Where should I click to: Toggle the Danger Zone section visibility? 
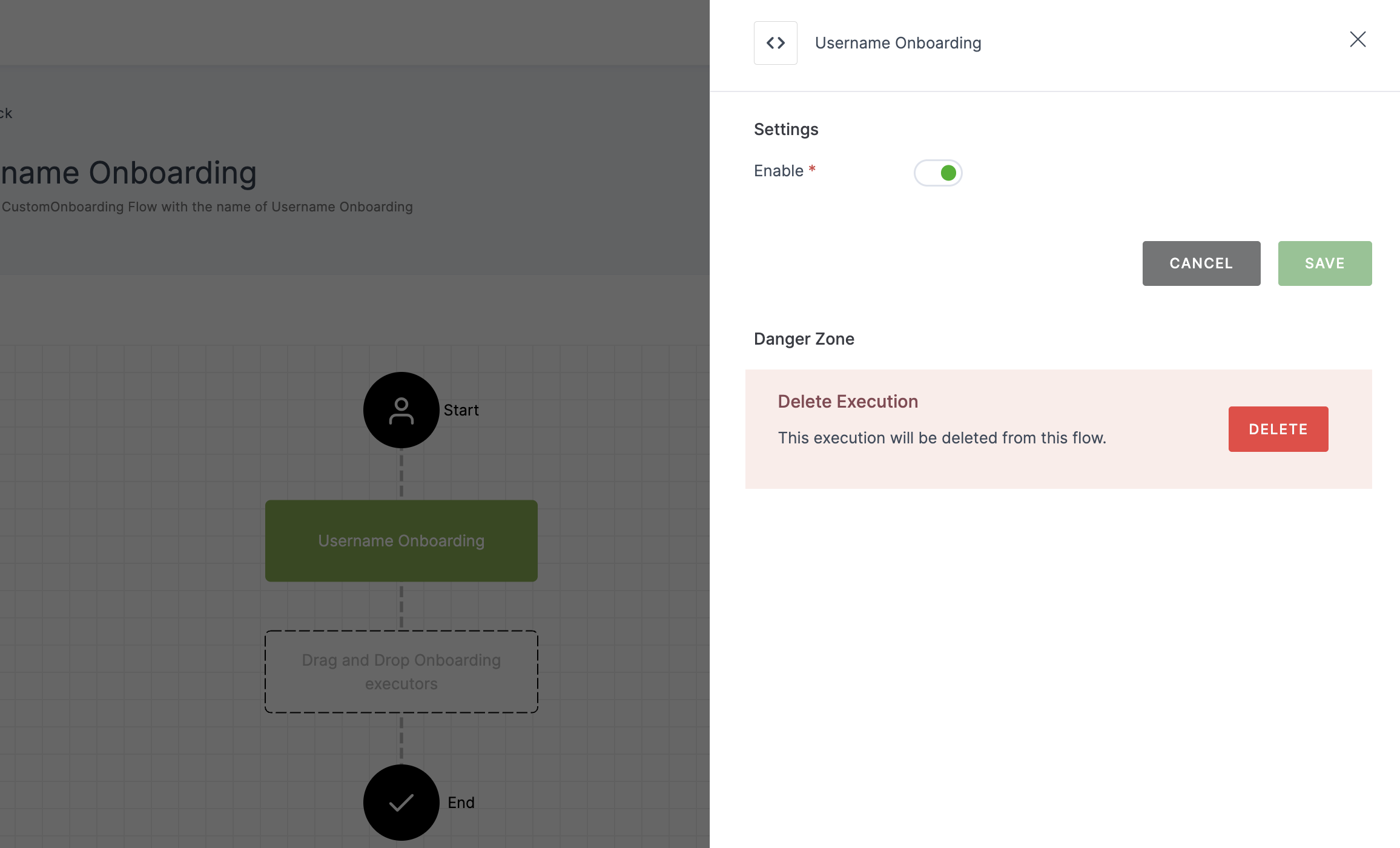[x=804, y=338]
